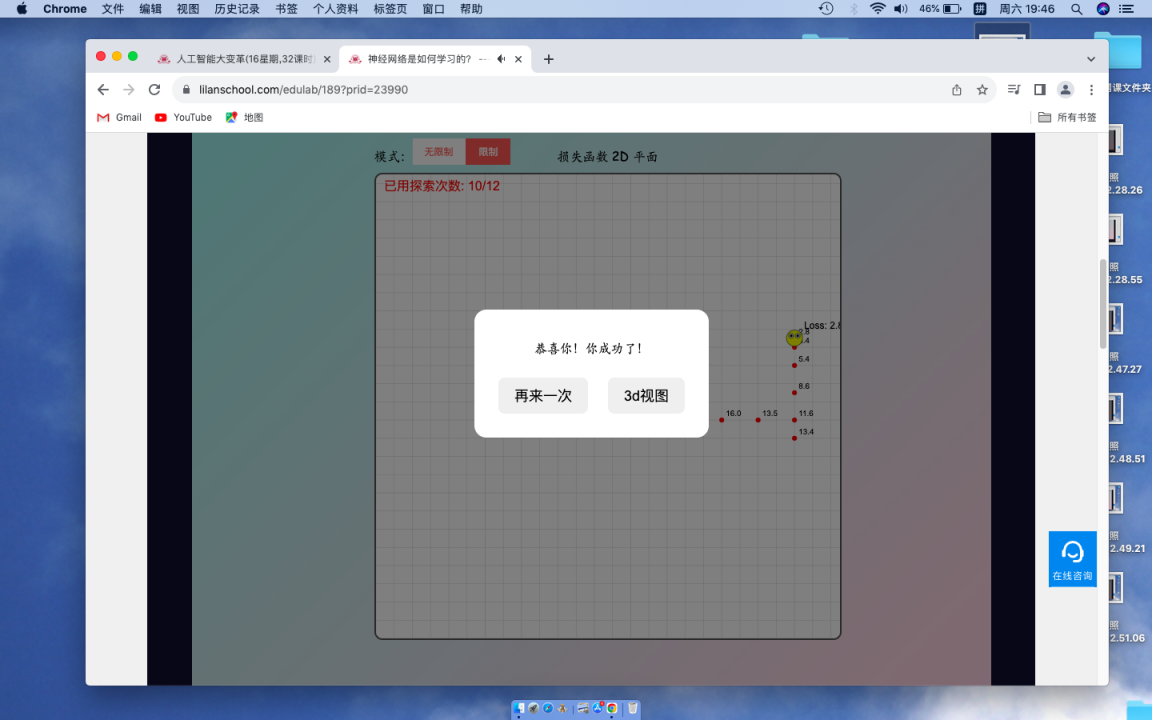Click the battery 46% indicator

click(940, 9)
